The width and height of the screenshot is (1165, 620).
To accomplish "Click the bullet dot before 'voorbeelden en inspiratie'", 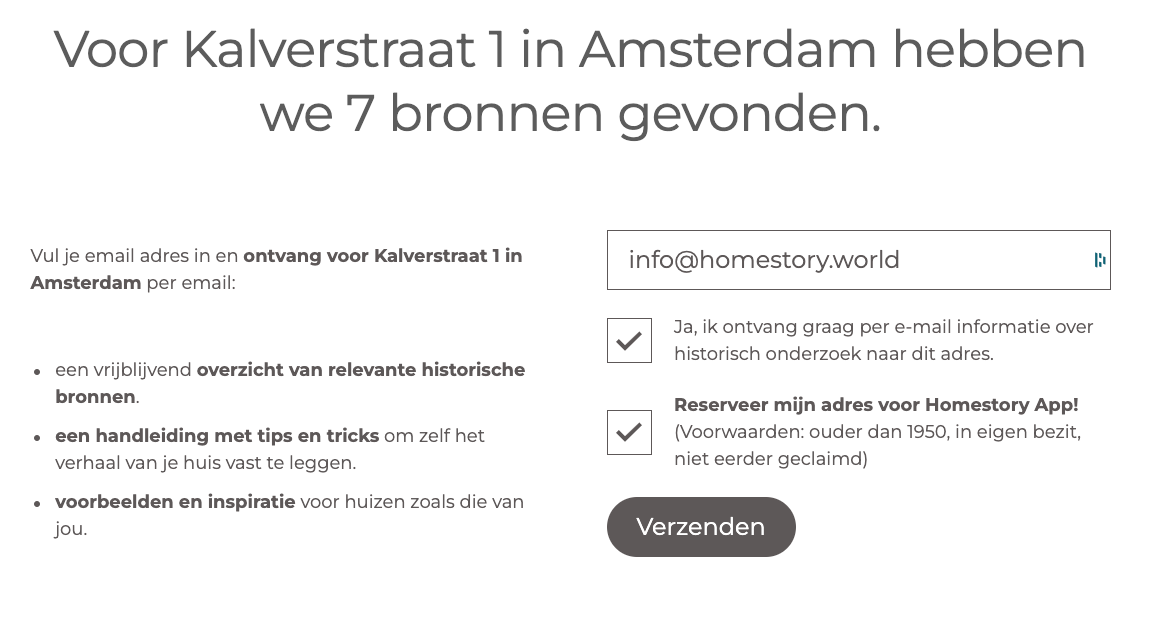I will [37, 504].
